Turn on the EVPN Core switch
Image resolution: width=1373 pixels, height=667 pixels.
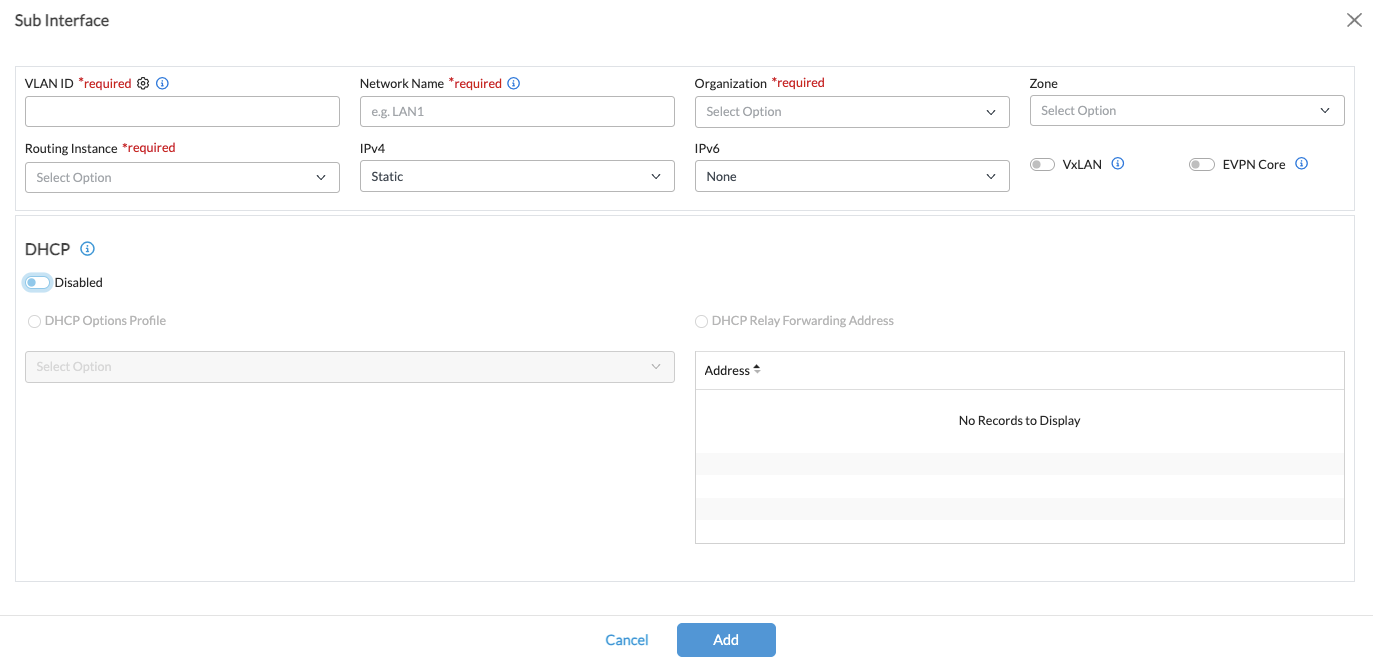coord(1201,165)
